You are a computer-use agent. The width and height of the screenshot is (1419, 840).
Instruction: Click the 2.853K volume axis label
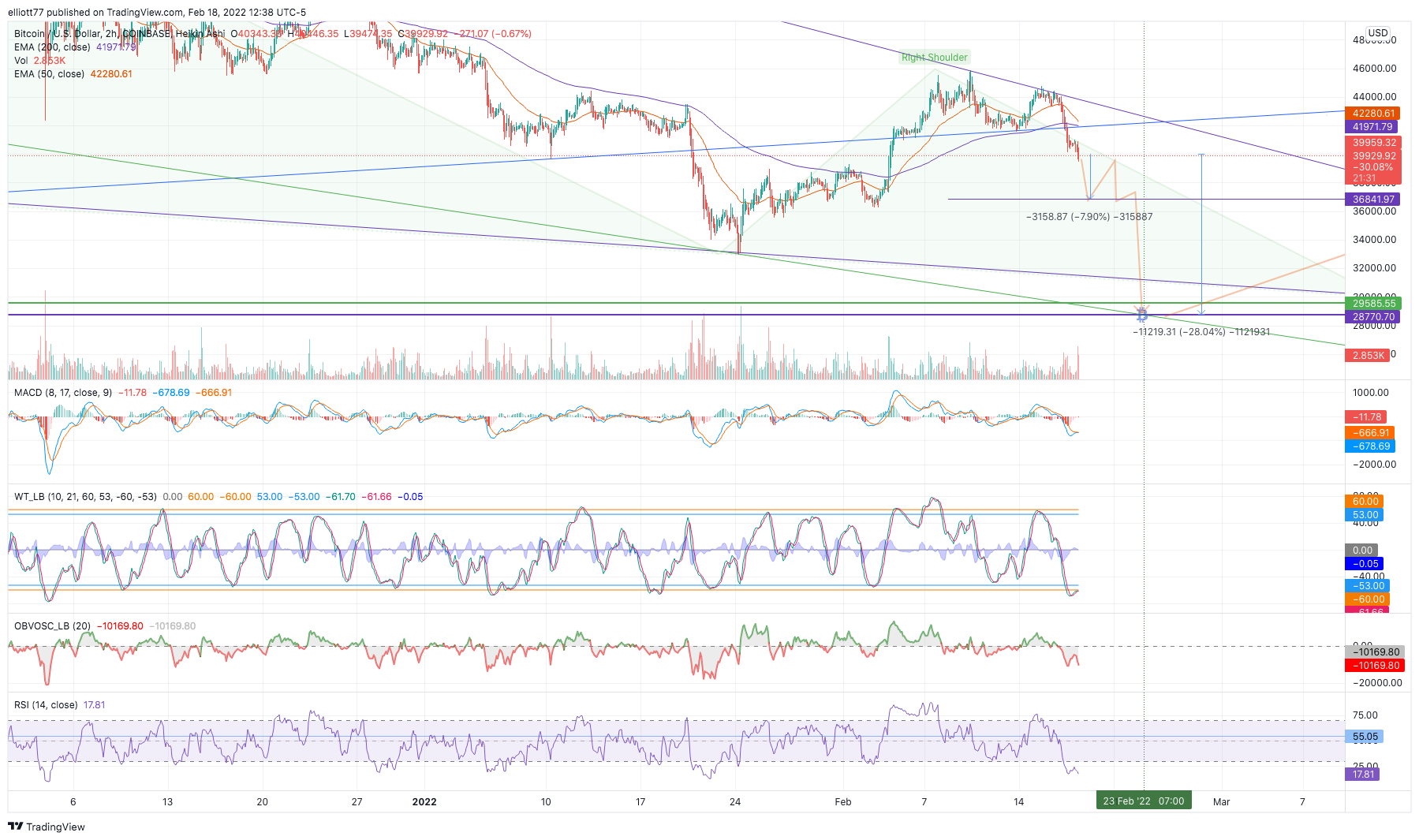coord(1367,356)
